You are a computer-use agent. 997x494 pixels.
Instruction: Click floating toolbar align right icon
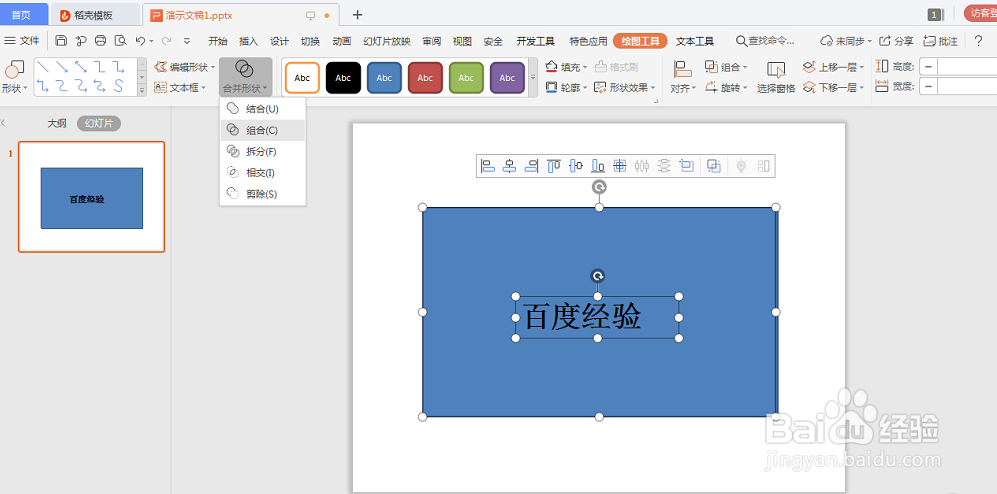[x=532, y=166]
